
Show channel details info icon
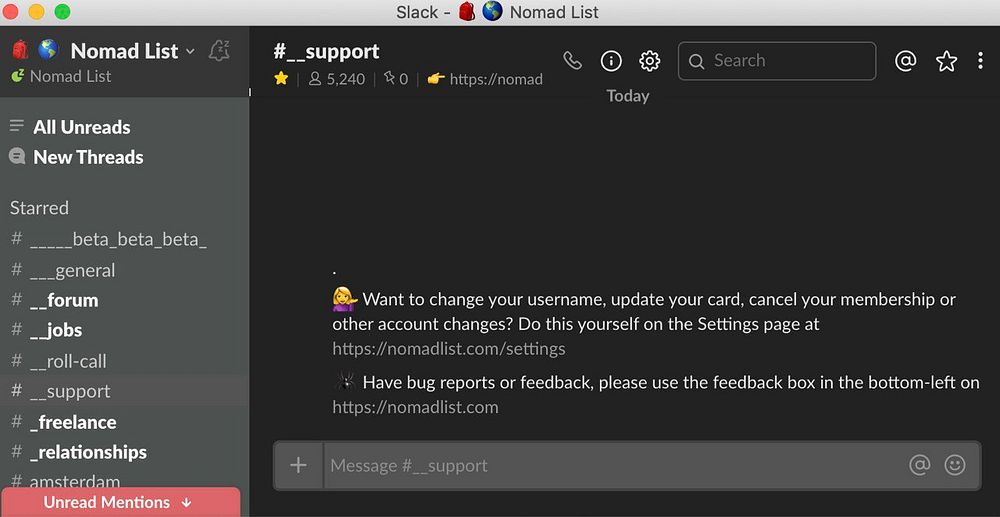[x=611, y=61]
